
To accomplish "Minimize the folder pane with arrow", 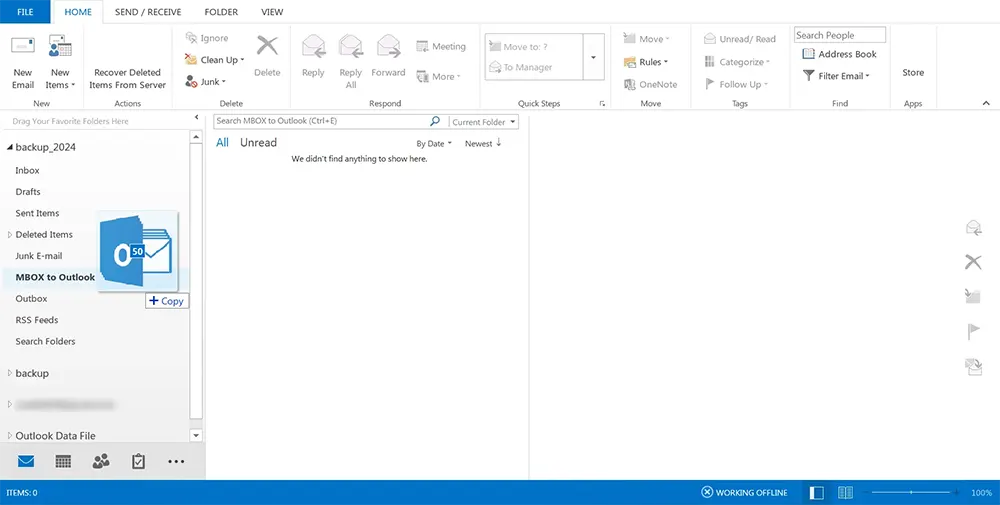I will (196, 117).
